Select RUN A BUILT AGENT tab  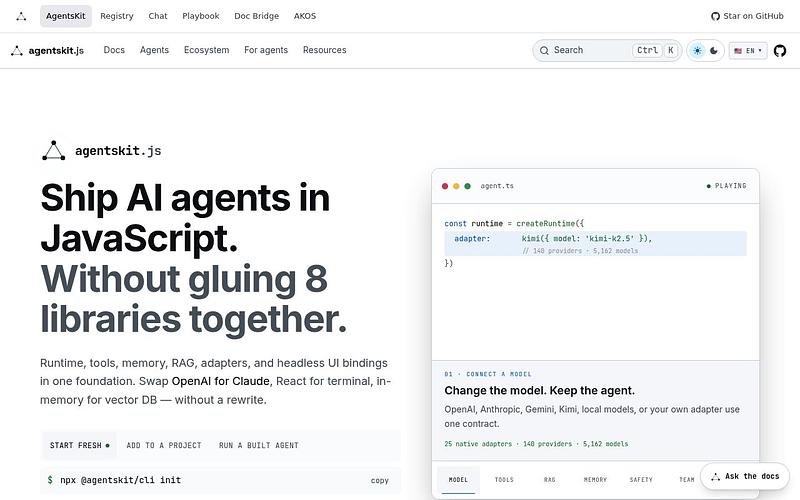(x=259, y=445)
